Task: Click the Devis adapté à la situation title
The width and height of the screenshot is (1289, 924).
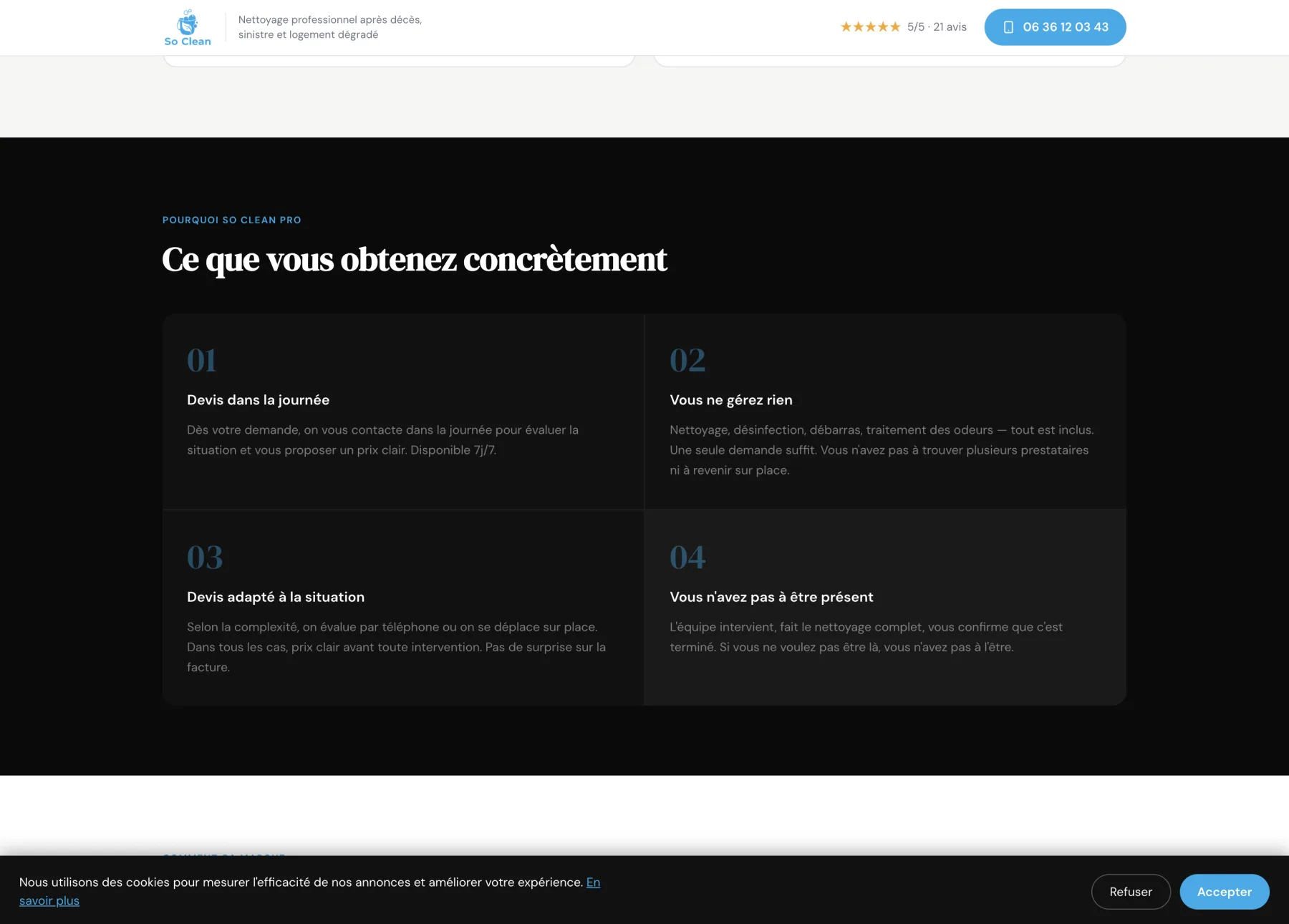Action: click(276, 597)
